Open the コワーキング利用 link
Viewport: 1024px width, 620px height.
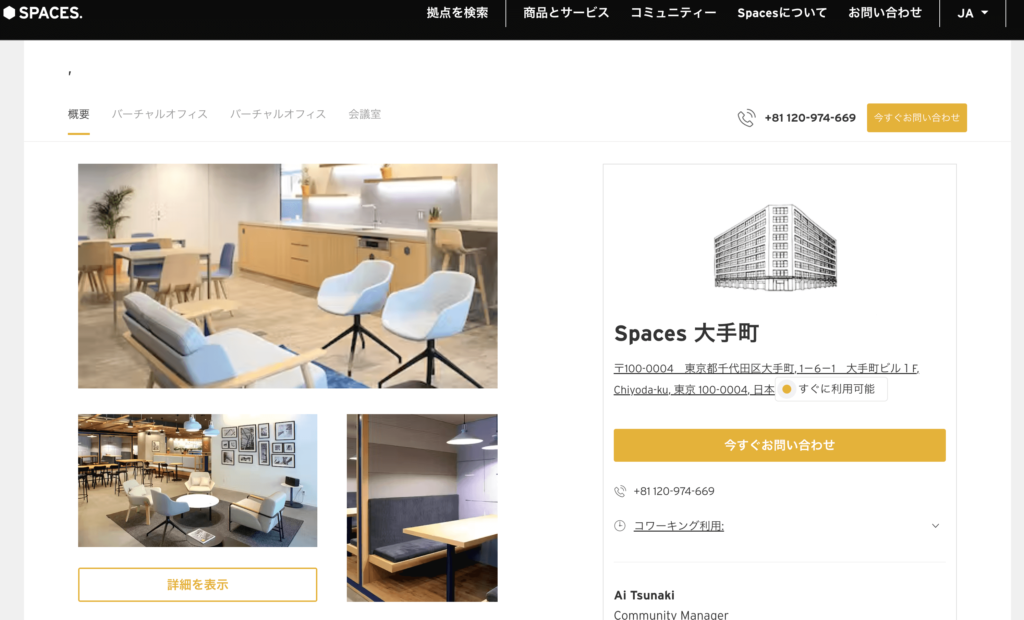(x=679, y=526)
